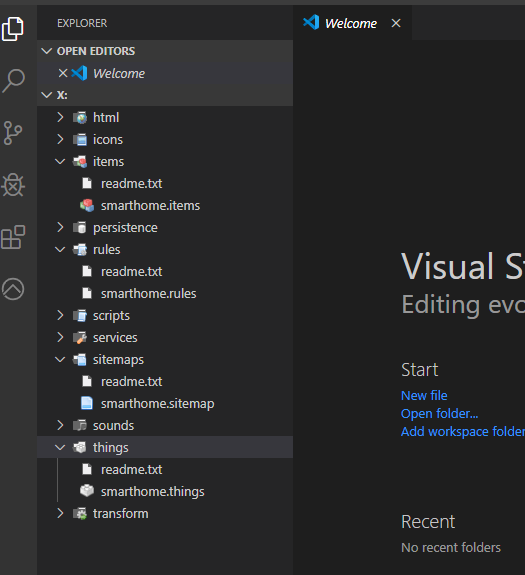Screen dimensions: 525x575
Task: Expand the icons folder chevron
Action: point(60,139)
